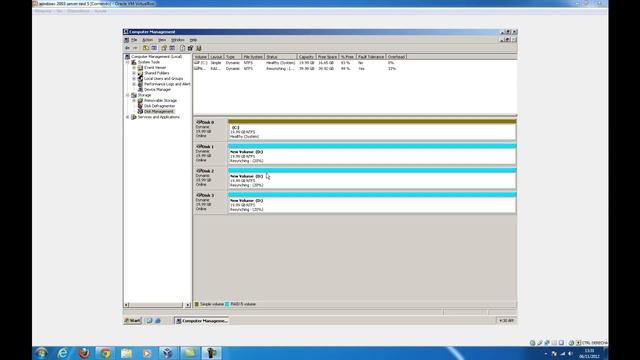Open the File menu
This screenshot has width=640, height=360.
[x=134, y=40]
